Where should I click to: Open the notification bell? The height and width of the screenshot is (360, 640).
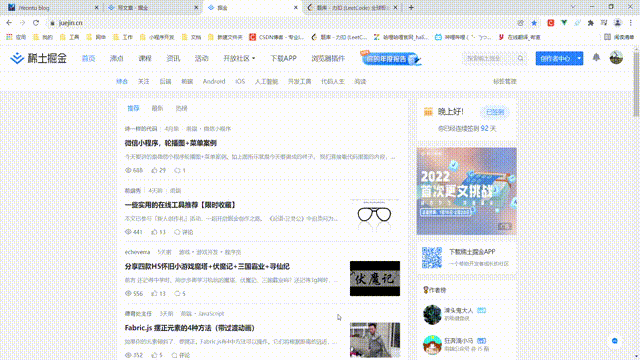(x=596, y=58)
